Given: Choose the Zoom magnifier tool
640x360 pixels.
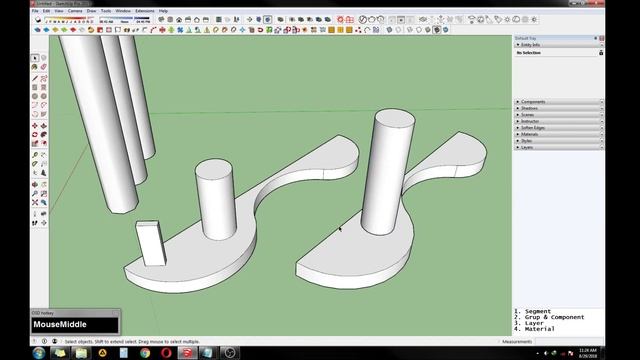Looking at the screenshot, I should [x=35, y=193].
